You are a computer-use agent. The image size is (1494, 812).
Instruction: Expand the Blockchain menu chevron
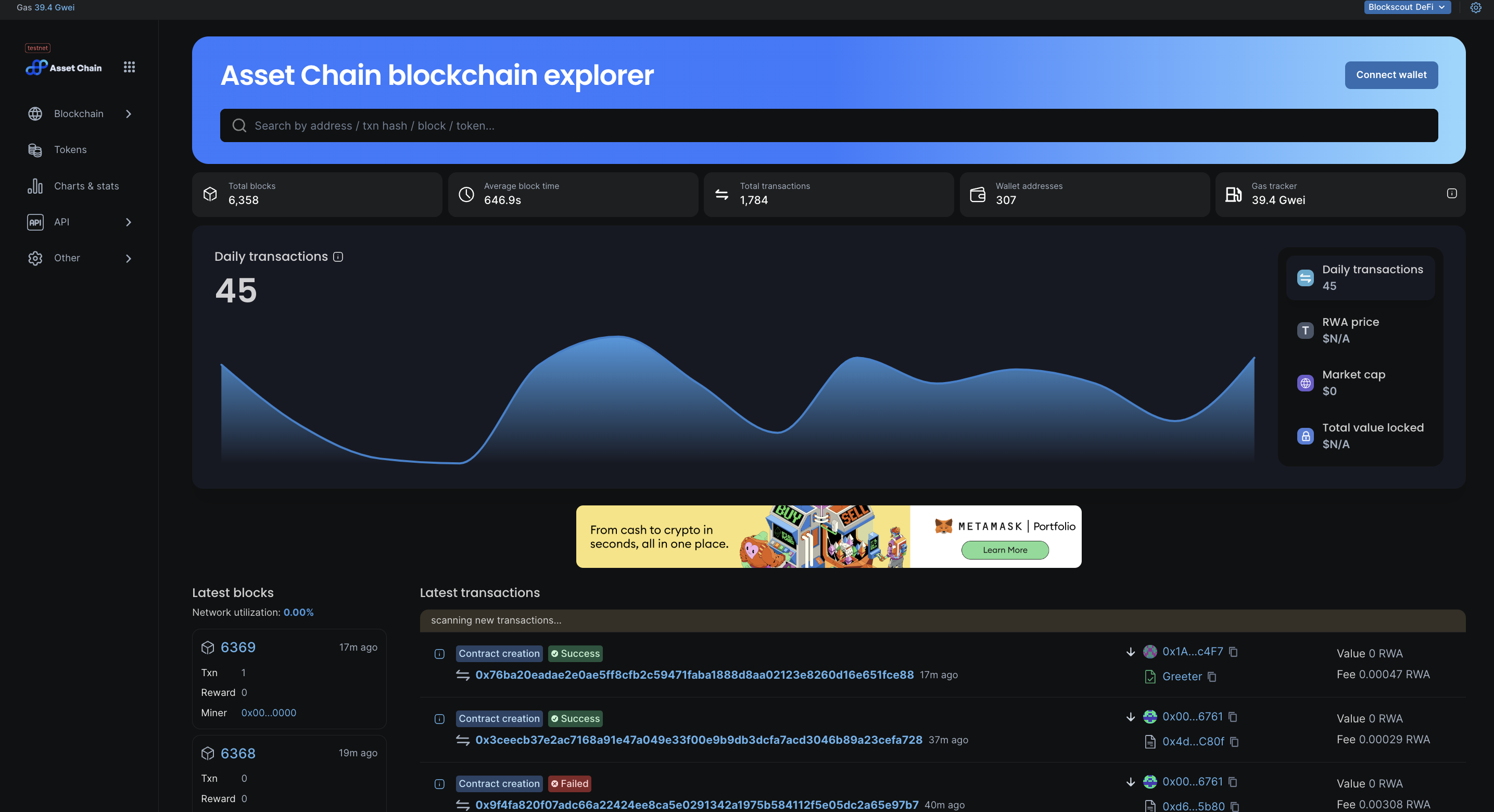point(129,115)
